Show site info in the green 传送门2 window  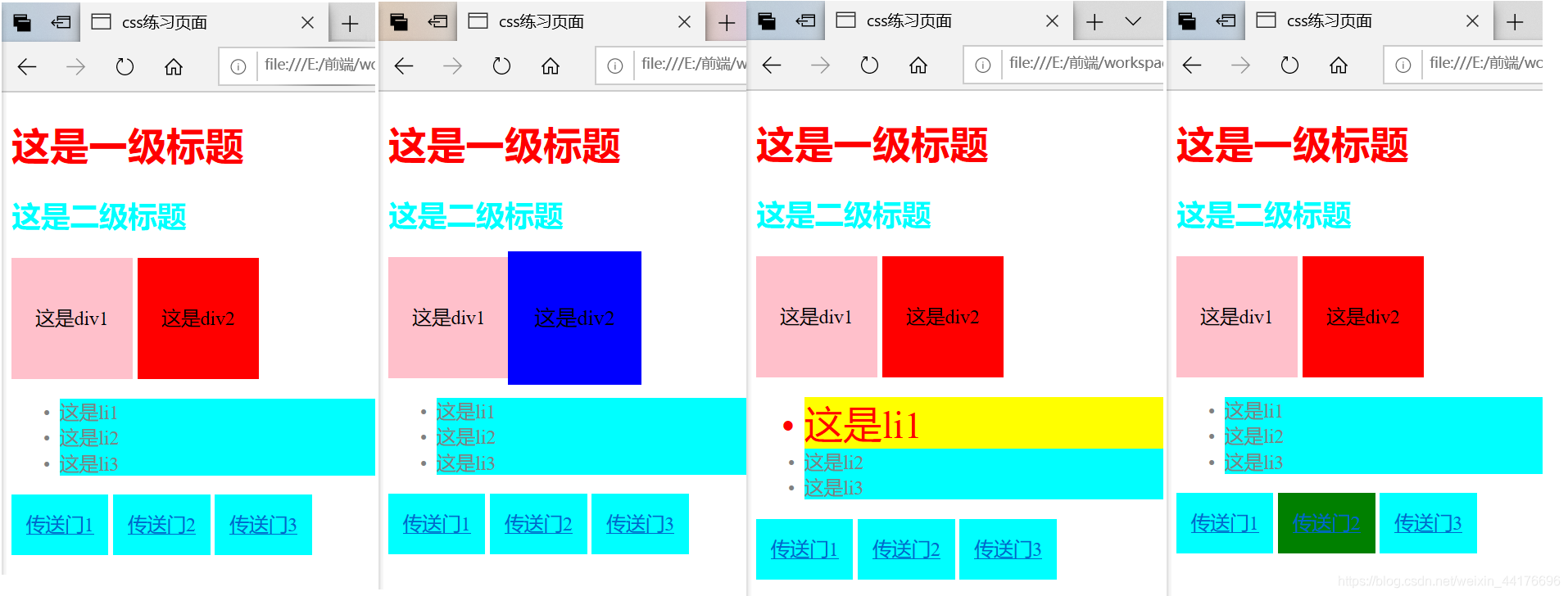1403,65
